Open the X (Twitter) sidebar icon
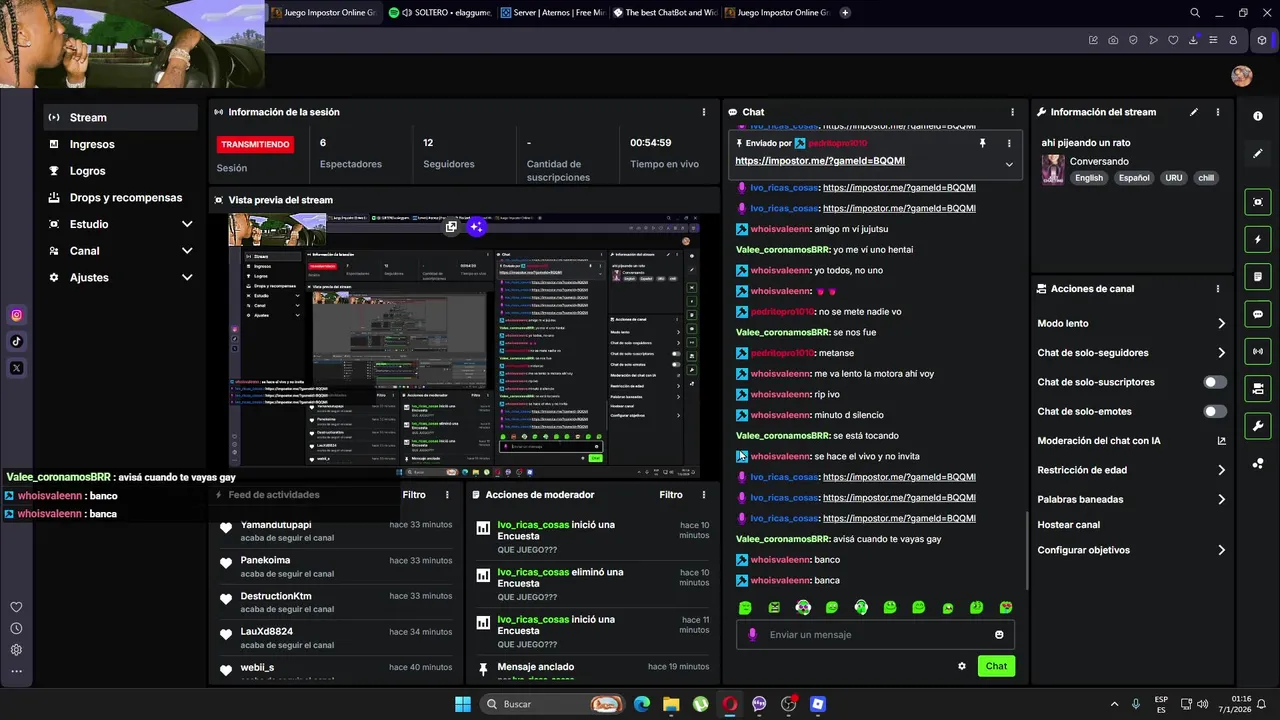 pos(16,368)
